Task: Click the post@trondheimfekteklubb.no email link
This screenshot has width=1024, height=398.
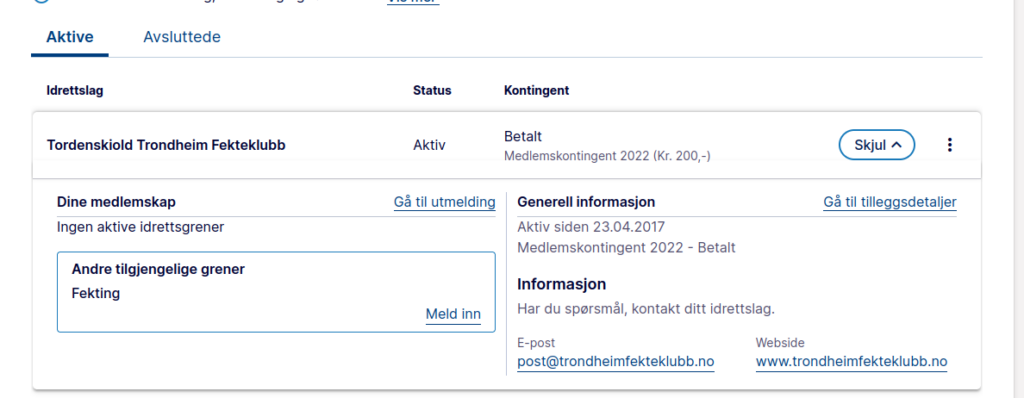Action: (x=616, y=362)
